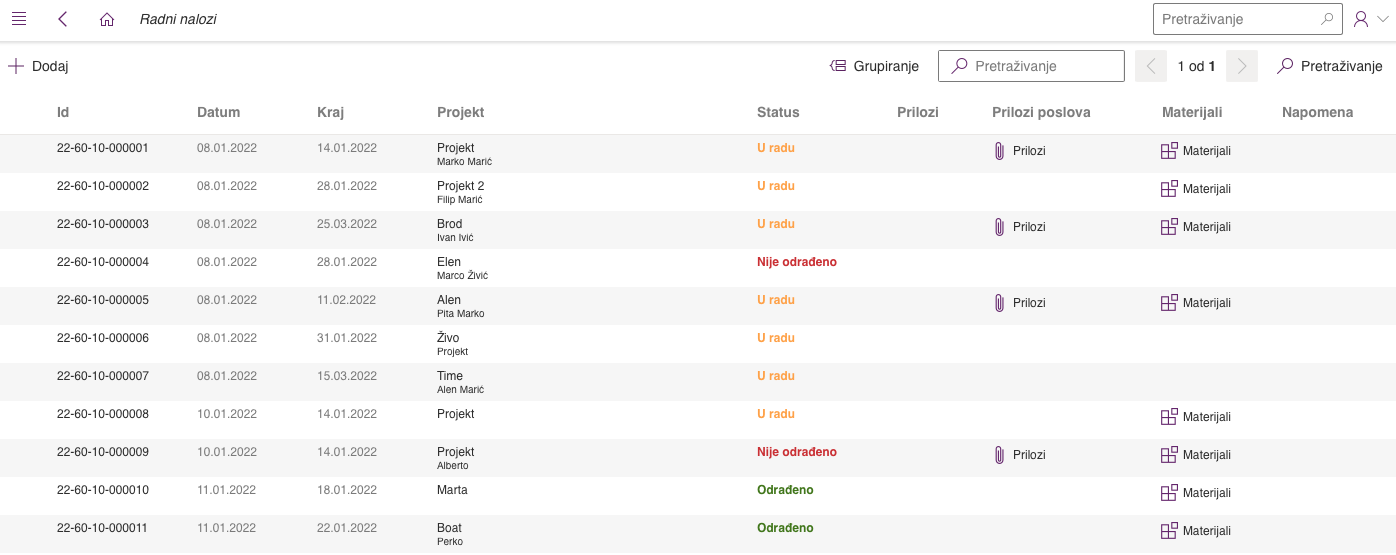Image resolution: width=1396 pixels, height=555 pixels.
Task: Open the Grupiranje grouping option
Action: tap(875, 66)
